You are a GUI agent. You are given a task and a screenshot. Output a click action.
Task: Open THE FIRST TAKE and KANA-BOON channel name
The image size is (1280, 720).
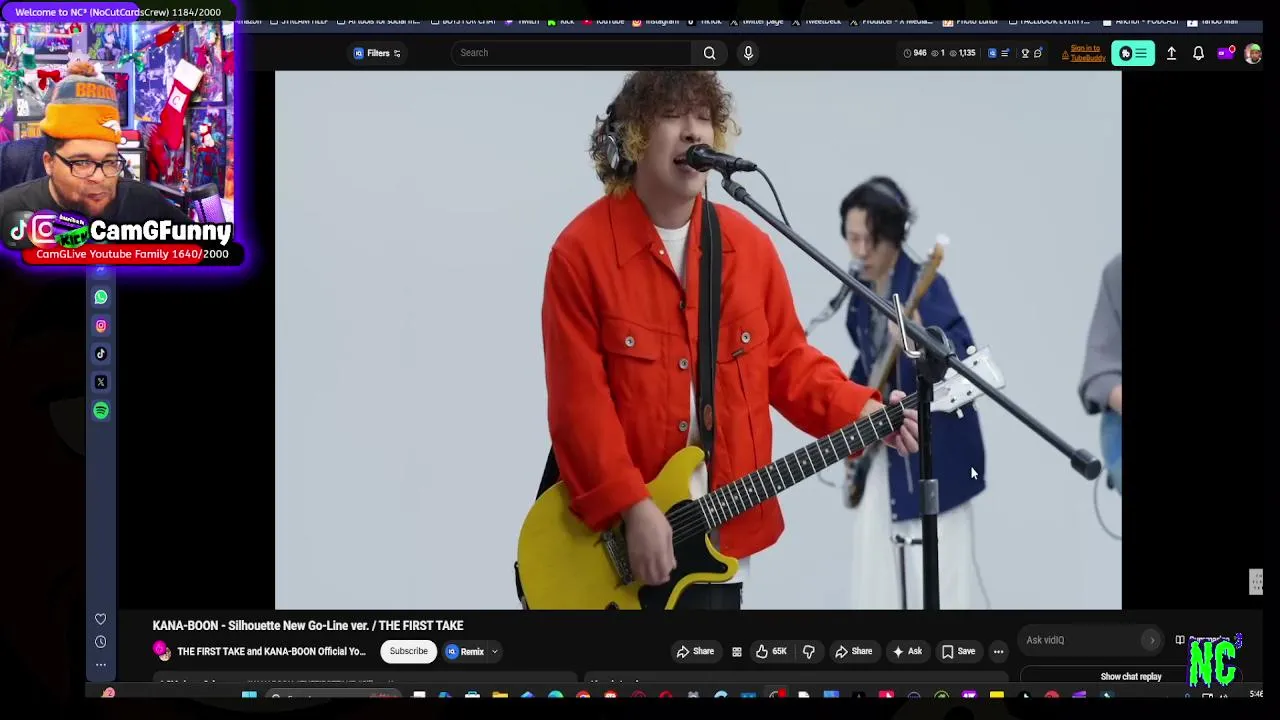point(271,652)
